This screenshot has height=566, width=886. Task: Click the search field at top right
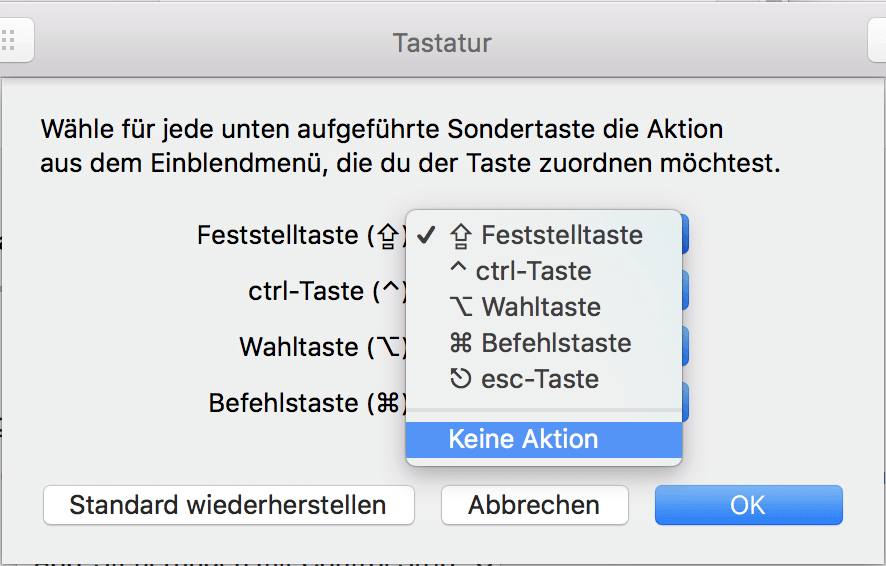pos(877,41)
